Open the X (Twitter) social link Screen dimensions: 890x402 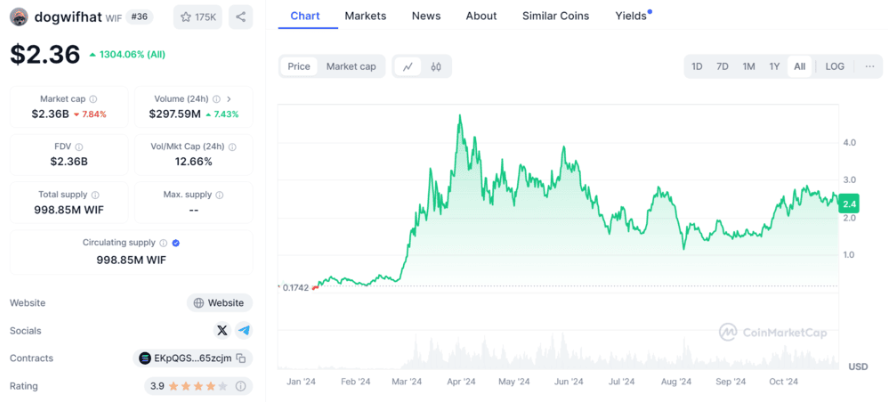tap(222, 330)
